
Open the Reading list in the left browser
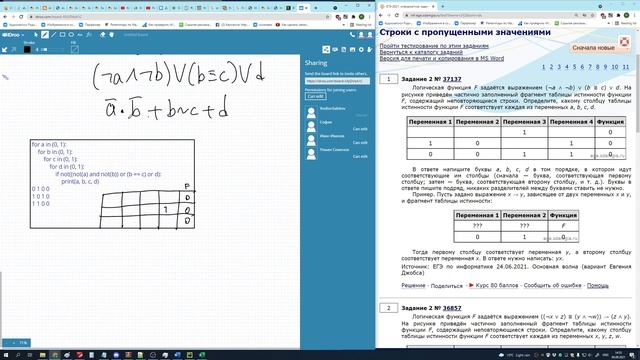tap(361, 24)
